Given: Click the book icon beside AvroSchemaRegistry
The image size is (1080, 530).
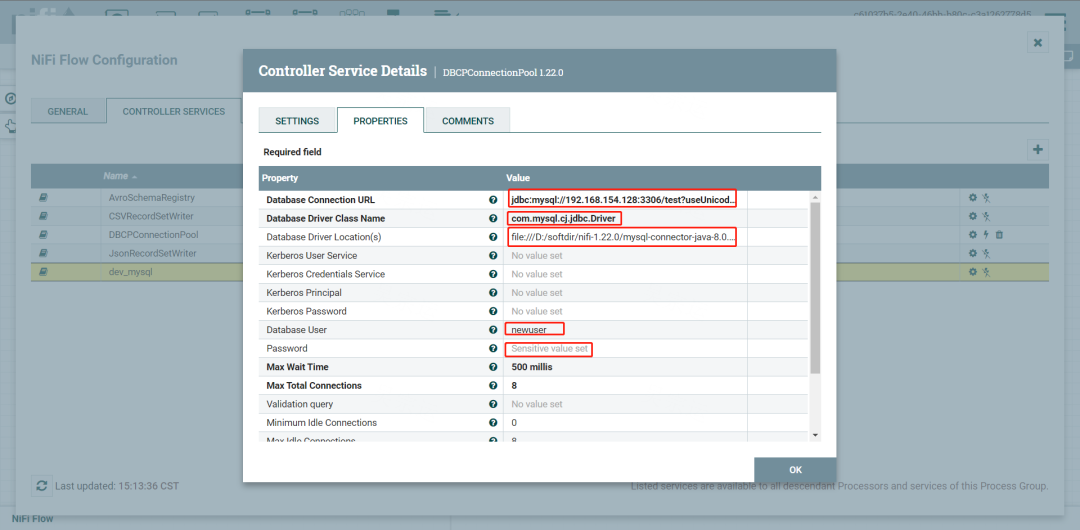Looking at the screenshot, I should 43,198.
